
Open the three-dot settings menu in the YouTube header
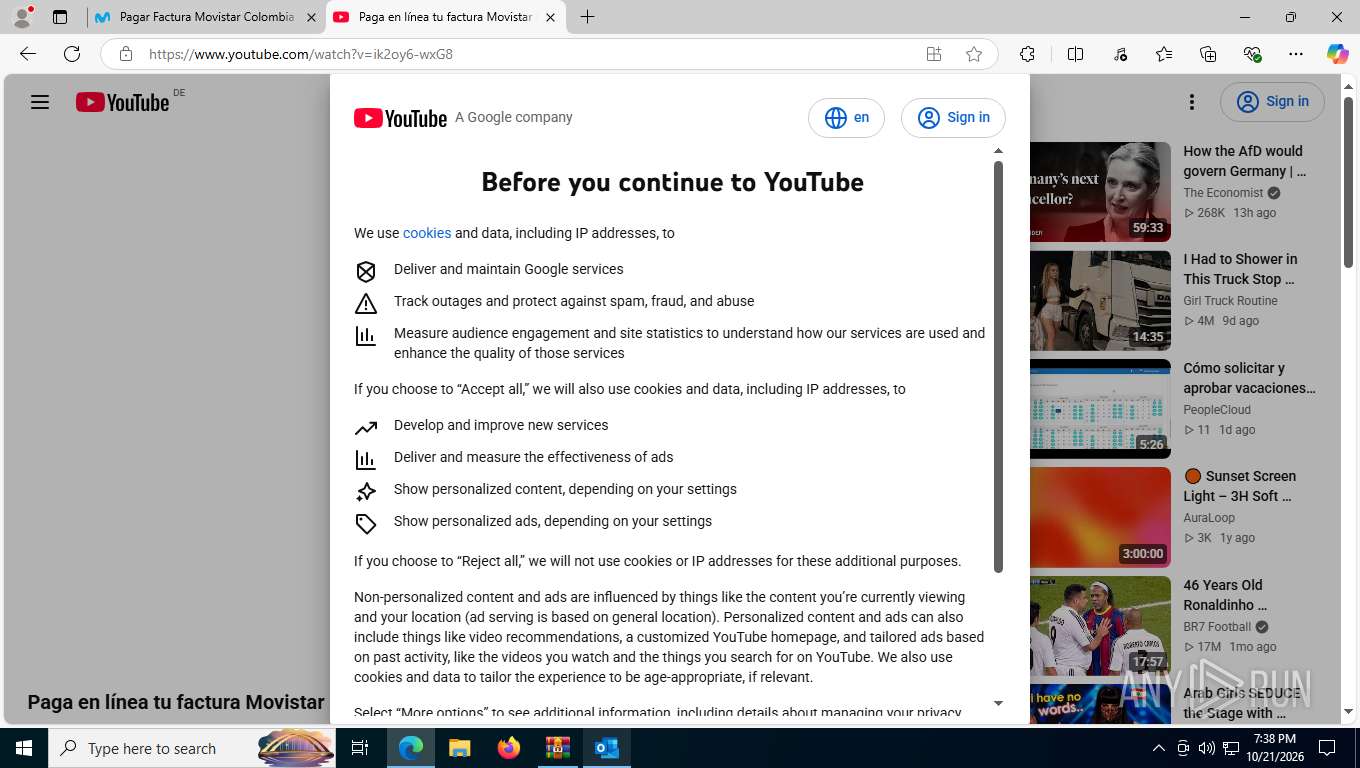(1191, 102)
